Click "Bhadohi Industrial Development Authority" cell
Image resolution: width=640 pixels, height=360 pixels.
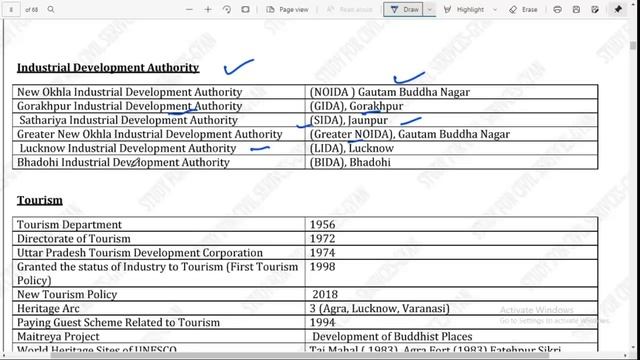(x=158, y=162)
